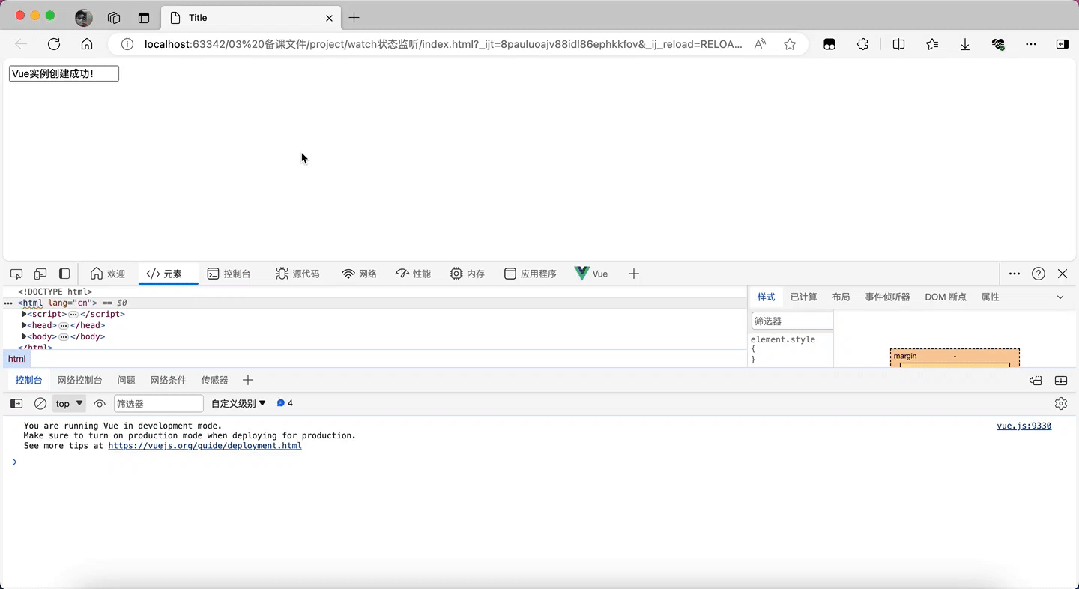This screenshot has height=589, width=1079.
Task: Open the profile avatar icon
Action: coord(84,18)
